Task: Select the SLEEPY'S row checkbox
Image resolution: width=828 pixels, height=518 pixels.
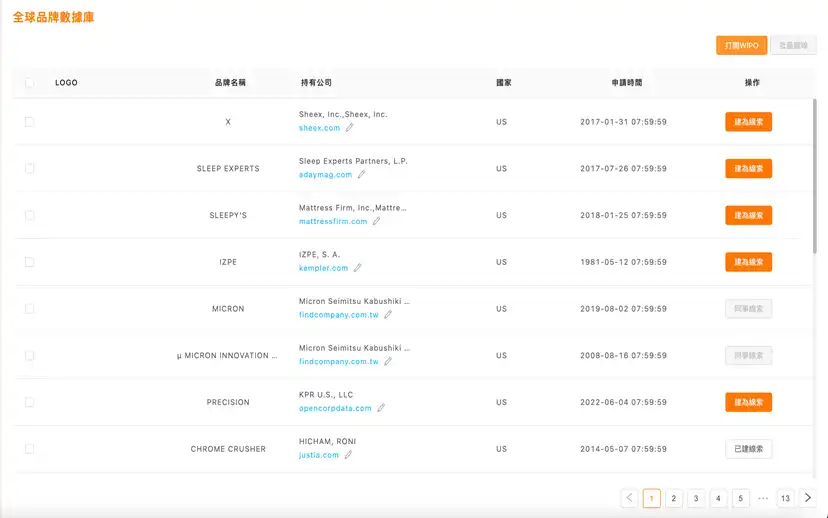Action: (30, 215)
